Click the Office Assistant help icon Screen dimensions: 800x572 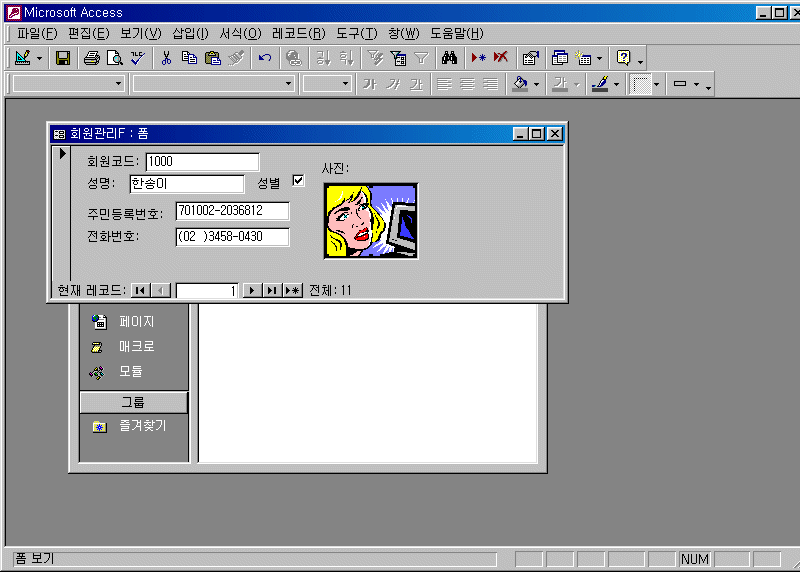tap(623, 58)
